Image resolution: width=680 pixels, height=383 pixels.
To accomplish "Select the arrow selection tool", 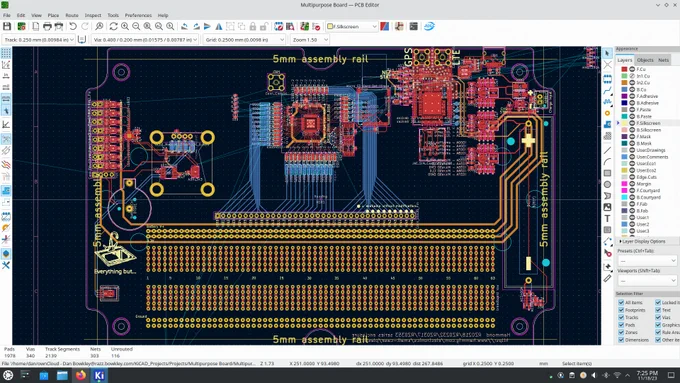I will [x=607, y=53].
